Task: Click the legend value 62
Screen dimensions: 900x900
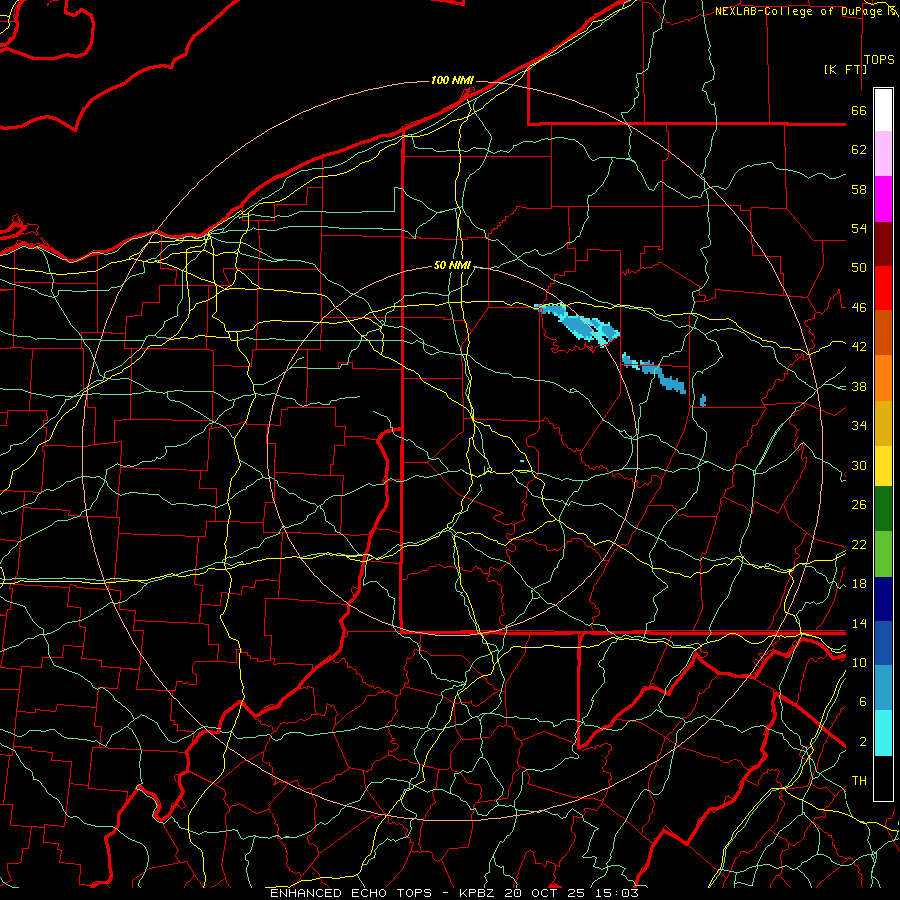Action: (x=859, y=150)
